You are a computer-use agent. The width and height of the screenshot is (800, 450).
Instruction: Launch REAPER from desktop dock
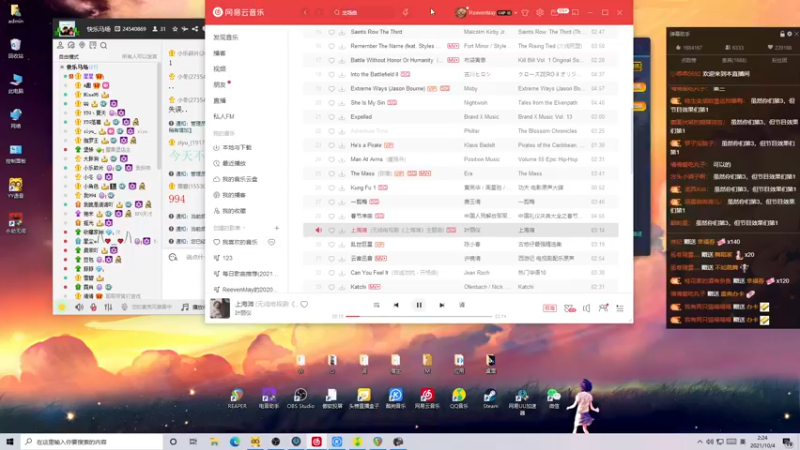point(237,398)
